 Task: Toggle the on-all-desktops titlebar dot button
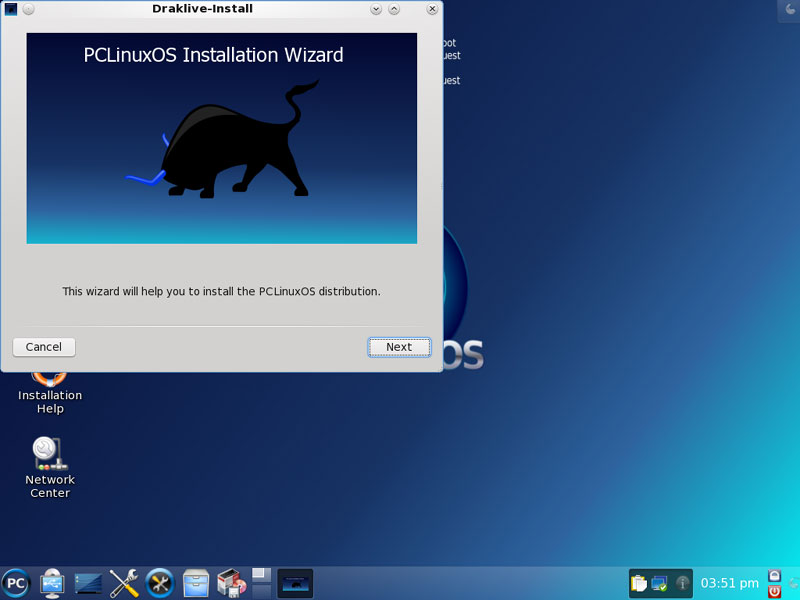(x=29, y=9)
